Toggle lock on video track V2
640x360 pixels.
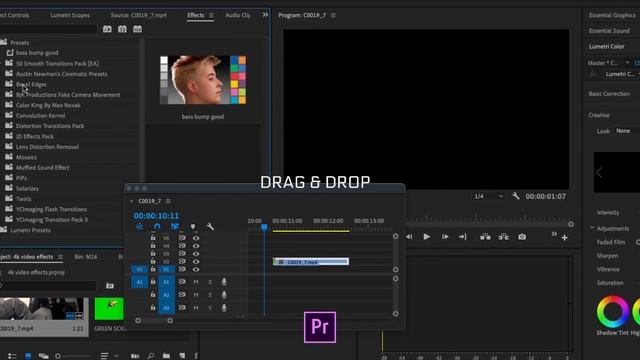[153, 261]
